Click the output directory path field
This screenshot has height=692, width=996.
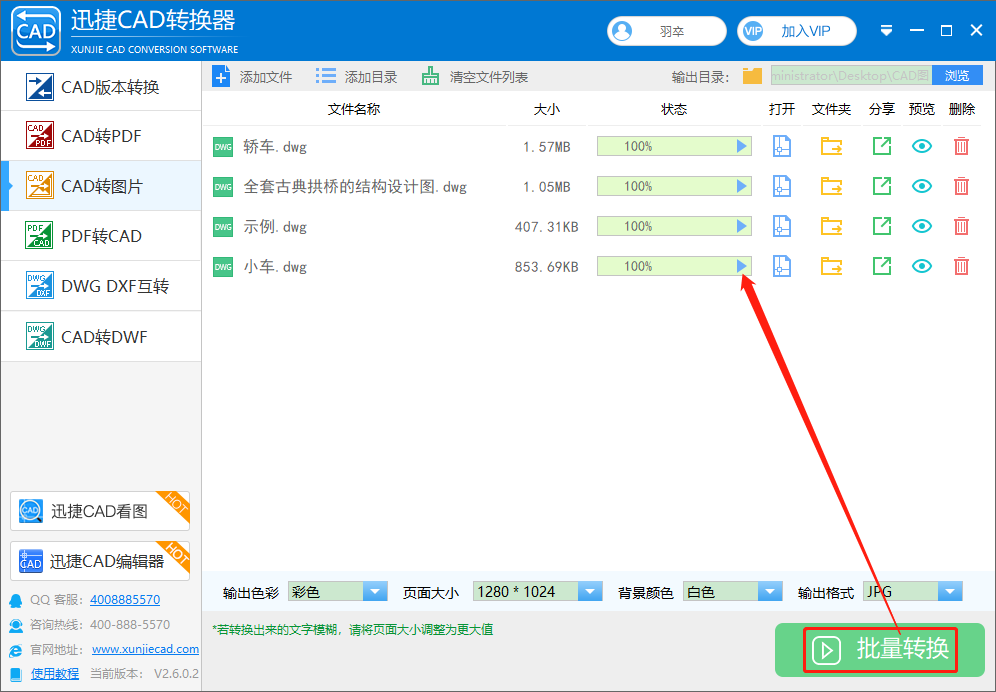click(x=851, y=76)
